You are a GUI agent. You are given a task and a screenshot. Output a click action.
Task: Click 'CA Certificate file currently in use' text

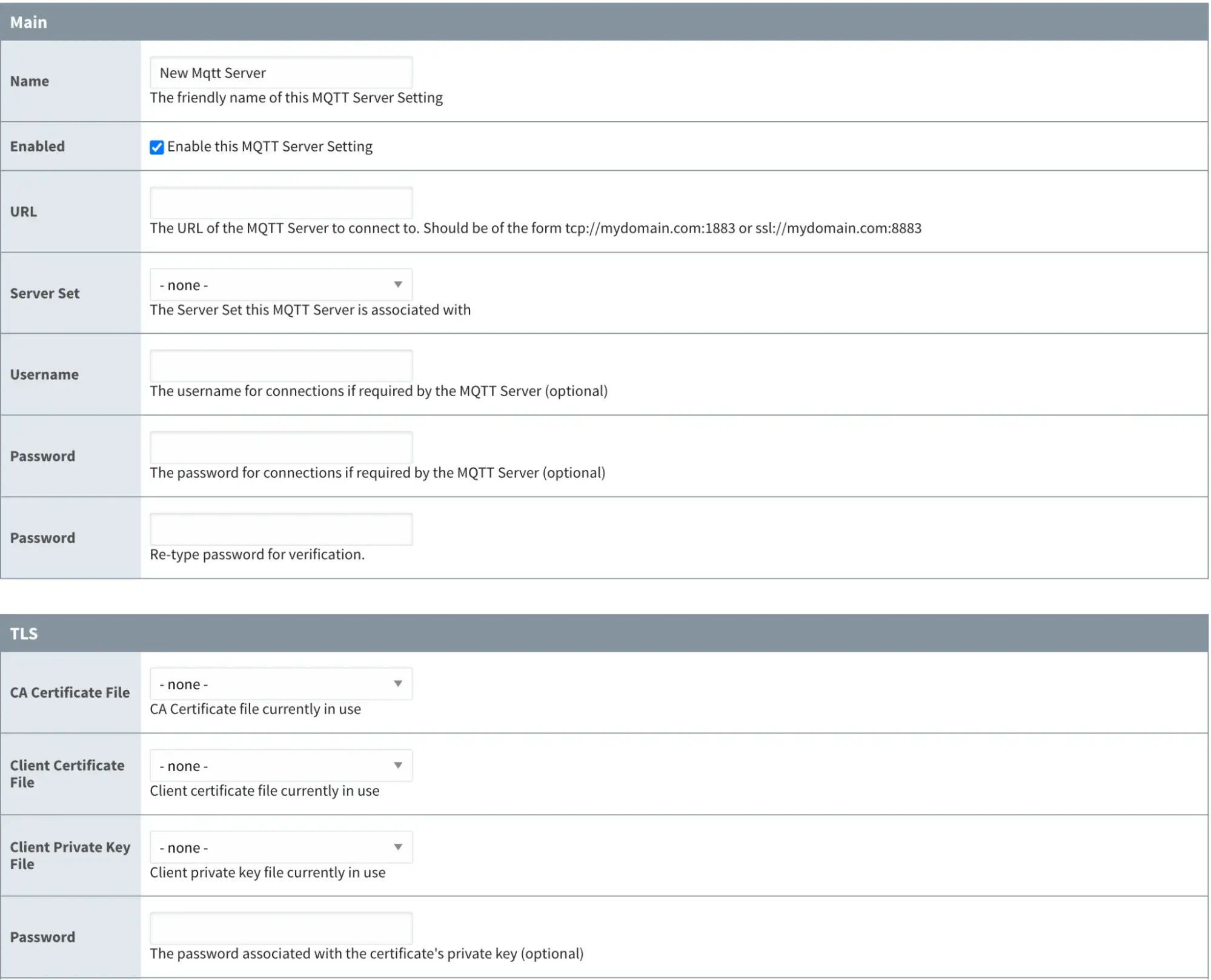tap(255, 709)
